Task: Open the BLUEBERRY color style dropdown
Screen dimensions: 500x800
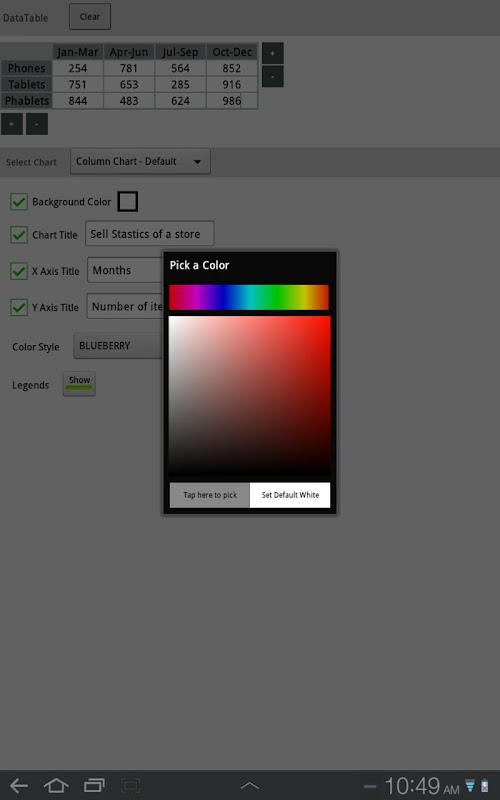Action: click(x=118, y=345)
